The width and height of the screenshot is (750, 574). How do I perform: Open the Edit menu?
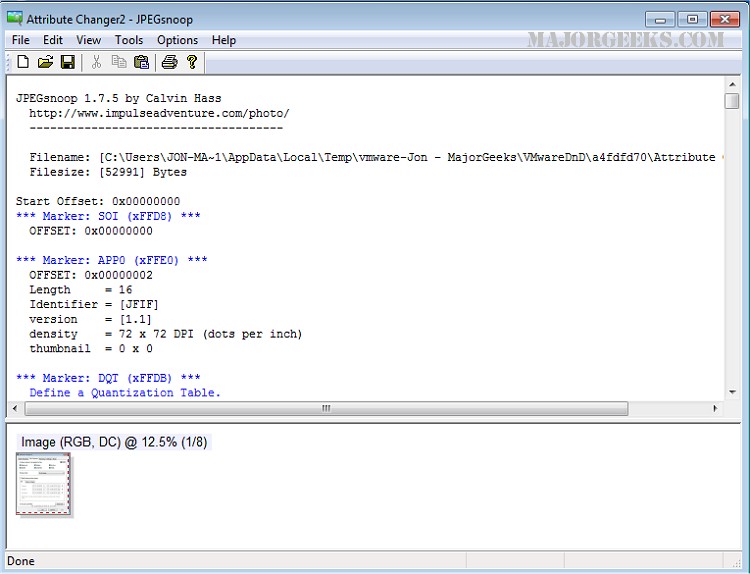click(53, 40)
